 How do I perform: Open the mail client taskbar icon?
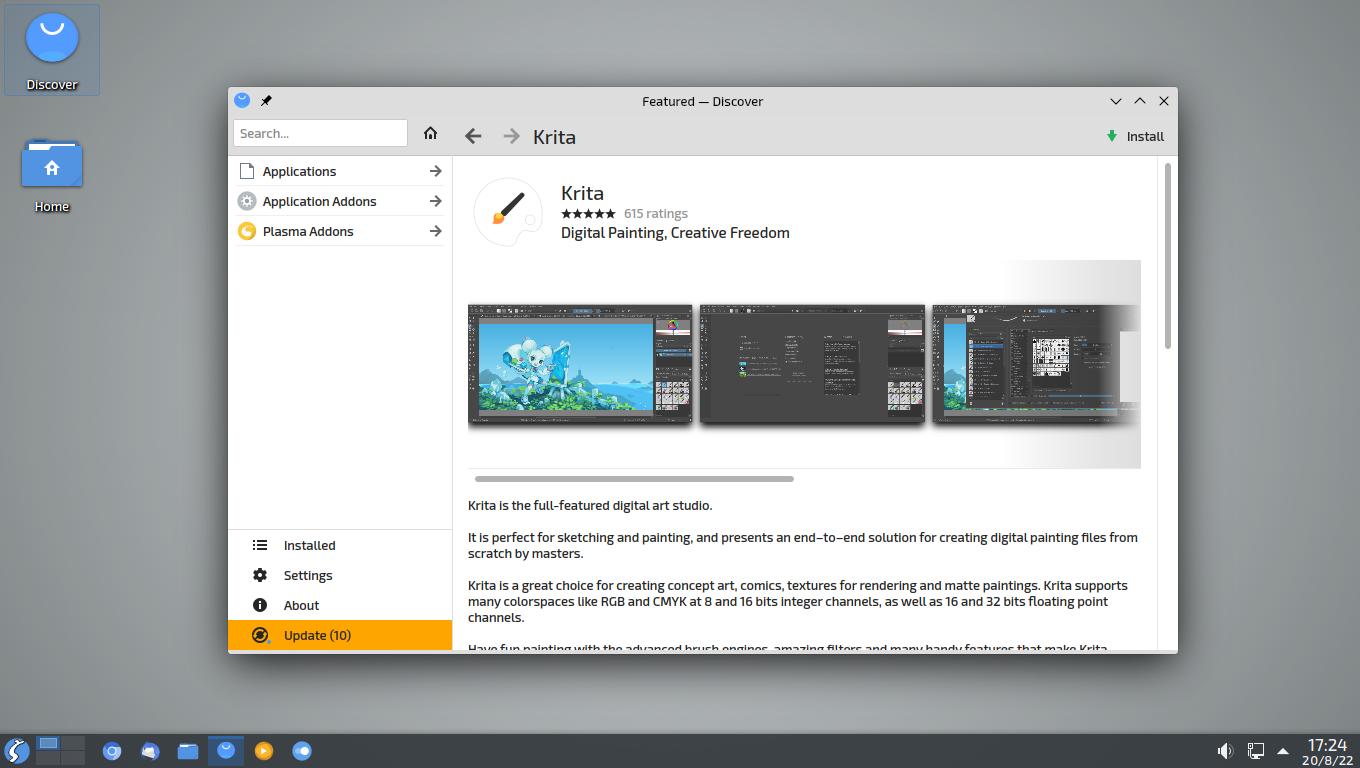(150, 751)
